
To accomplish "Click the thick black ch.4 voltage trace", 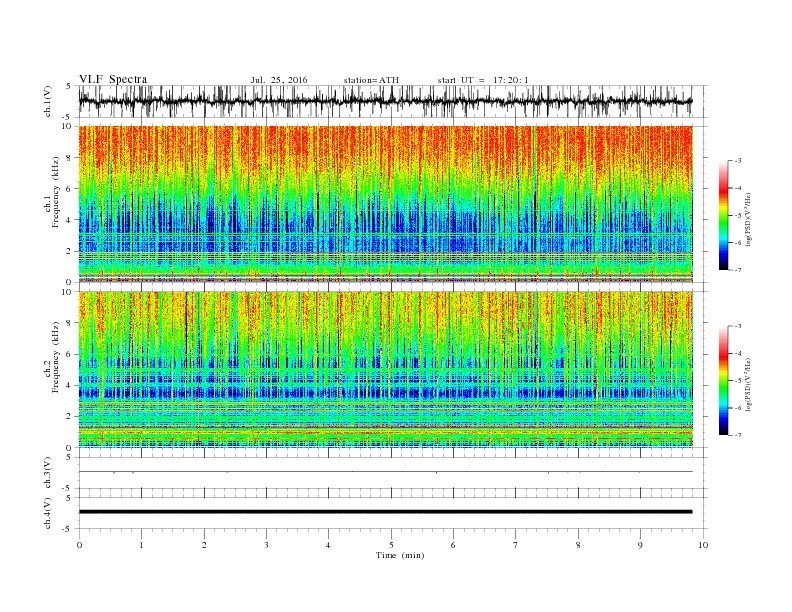I will point(386,512).
